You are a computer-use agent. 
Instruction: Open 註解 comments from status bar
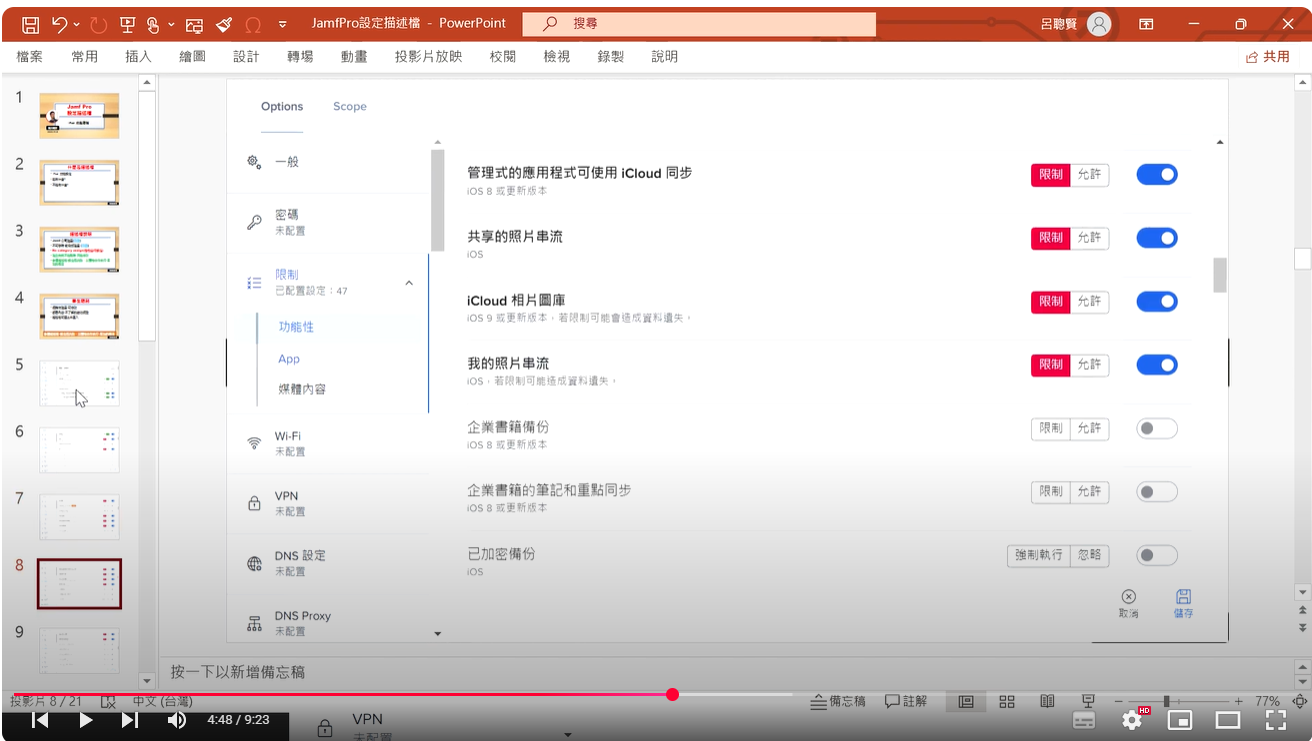coord(906,702)
